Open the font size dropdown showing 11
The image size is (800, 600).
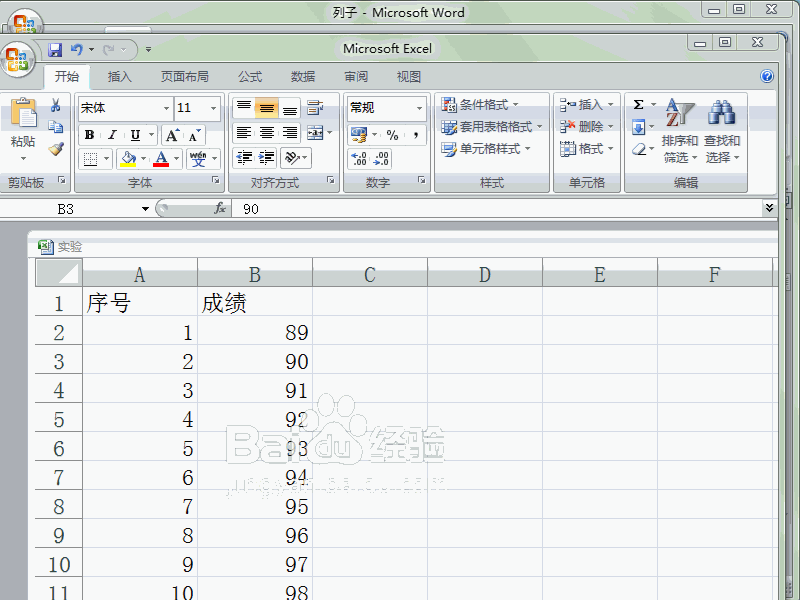[x=213, y=108]
